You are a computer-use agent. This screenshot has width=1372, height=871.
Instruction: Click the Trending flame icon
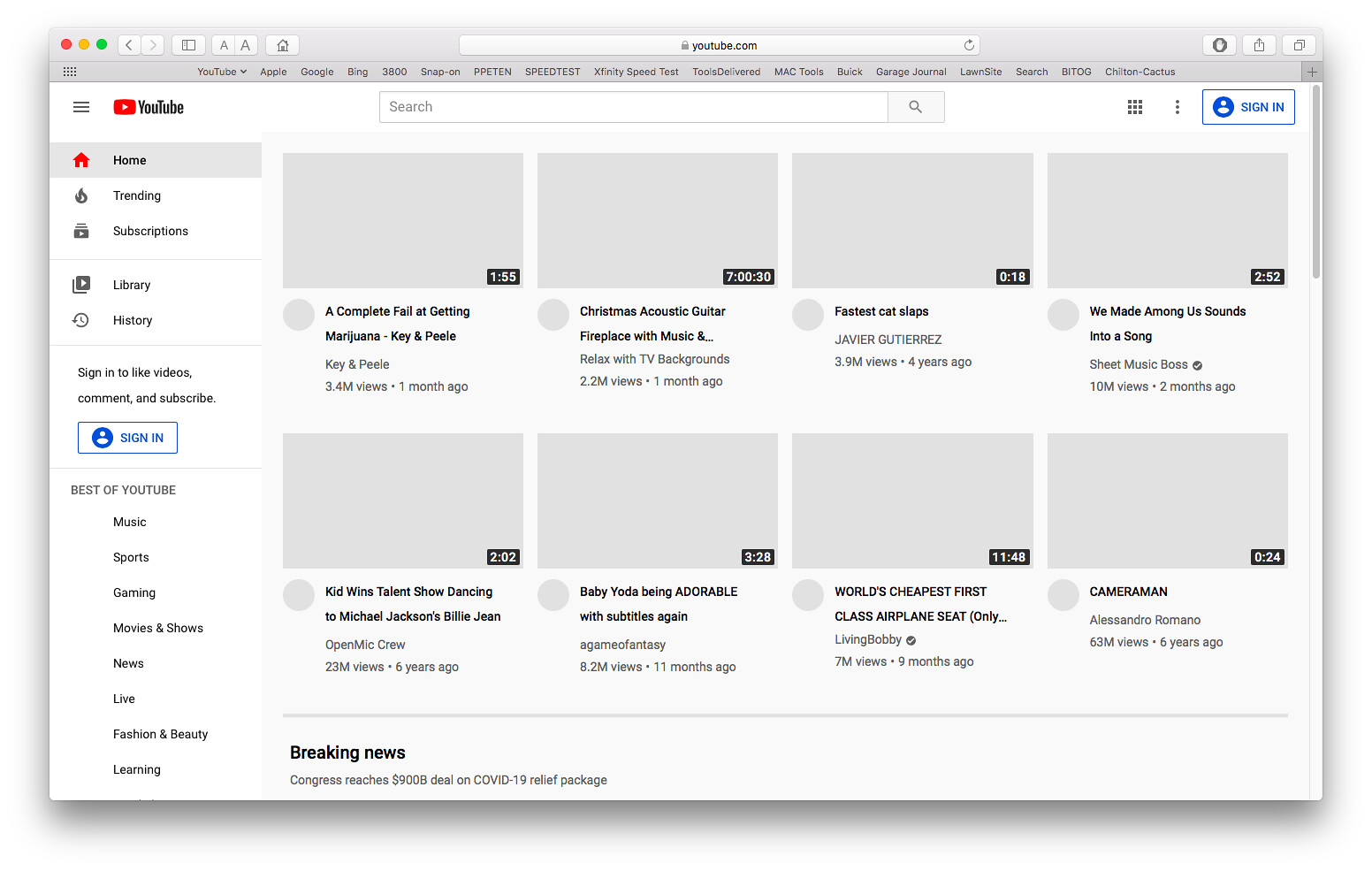81,195
